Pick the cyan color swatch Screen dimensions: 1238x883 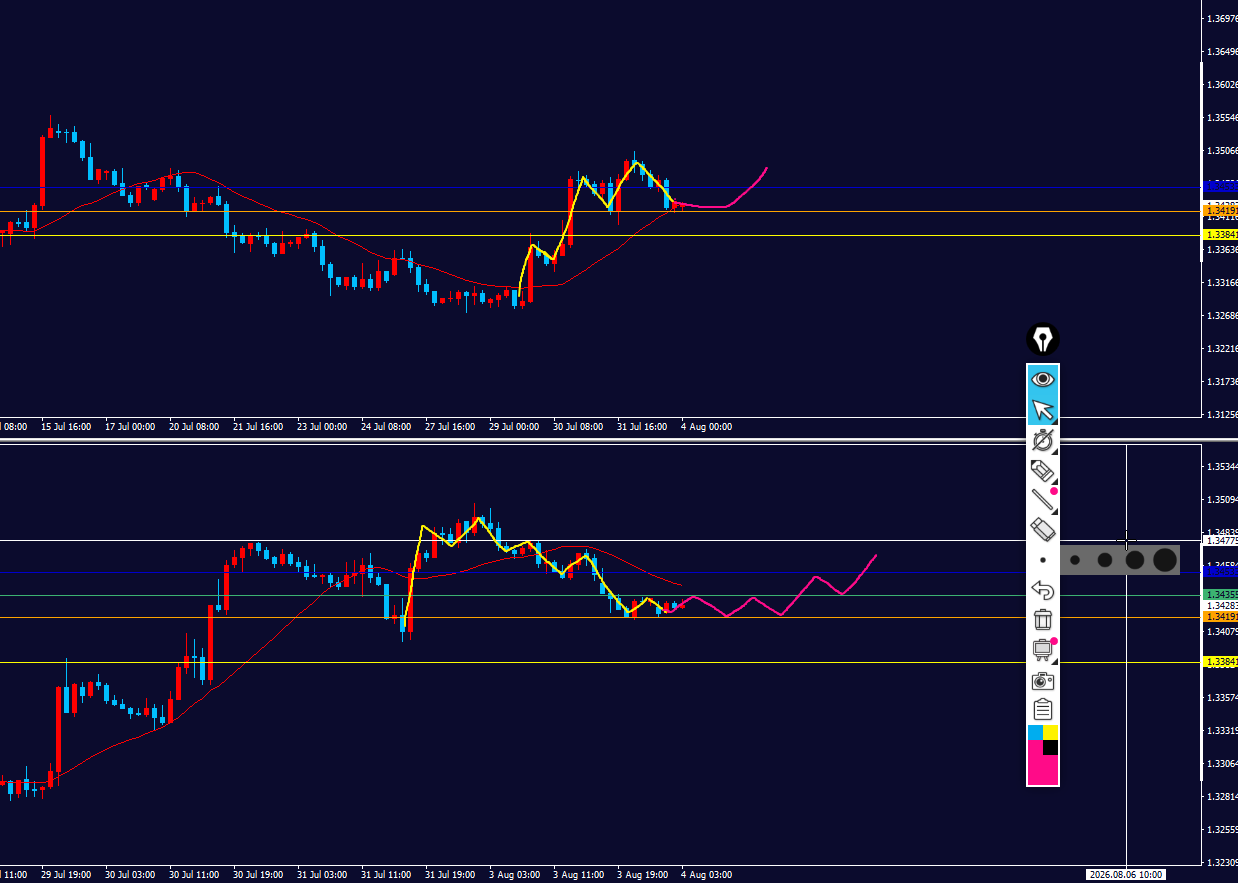[1036, 733]
